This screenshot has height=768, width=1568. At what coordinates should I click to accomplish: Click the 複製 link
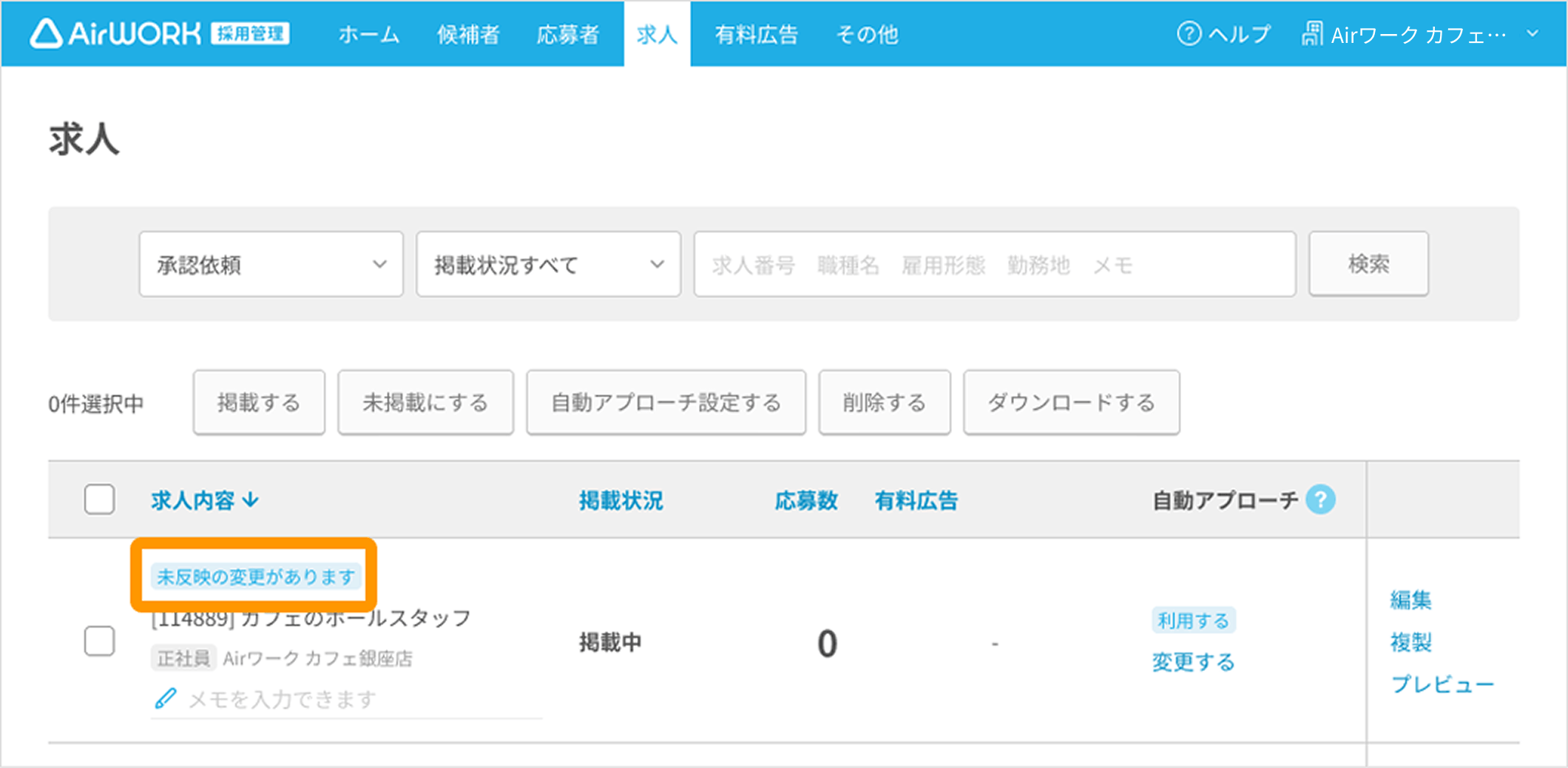tap(1410, 641)
